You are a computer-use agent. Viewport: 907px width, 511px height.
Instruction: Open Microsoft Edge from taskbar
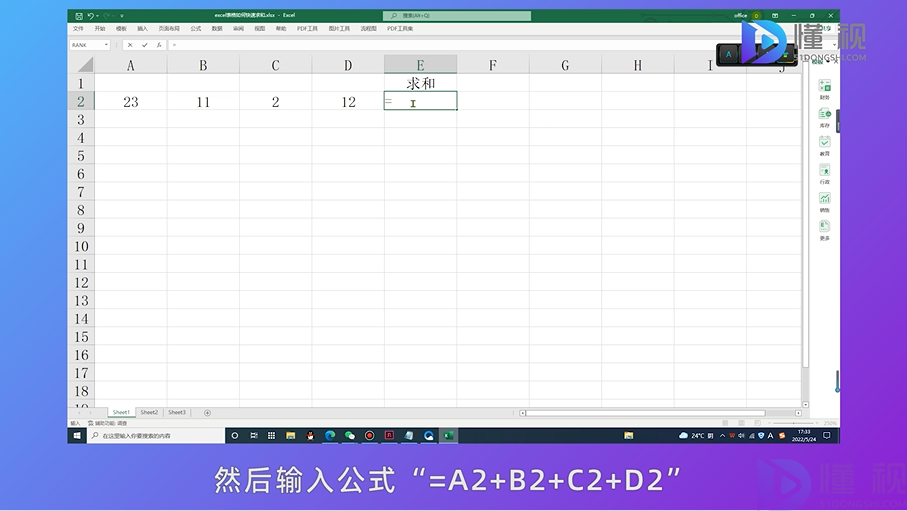(x=330, y=436)
